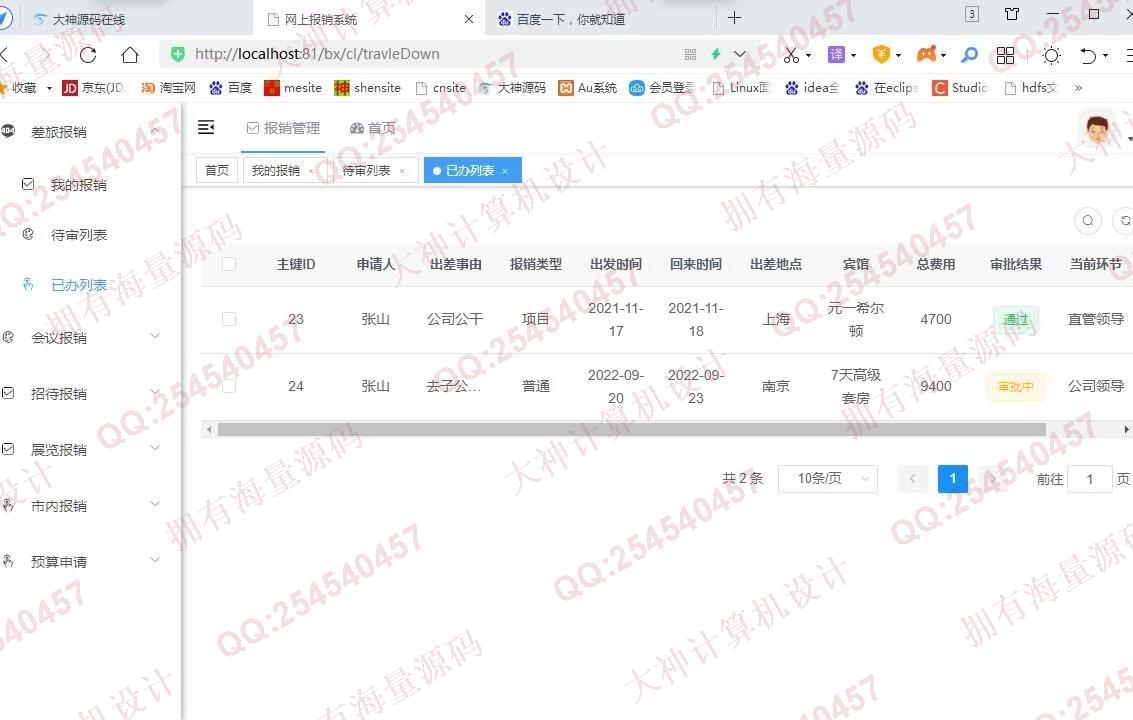Expand the 会议报销 menu group

coord(155,336)
